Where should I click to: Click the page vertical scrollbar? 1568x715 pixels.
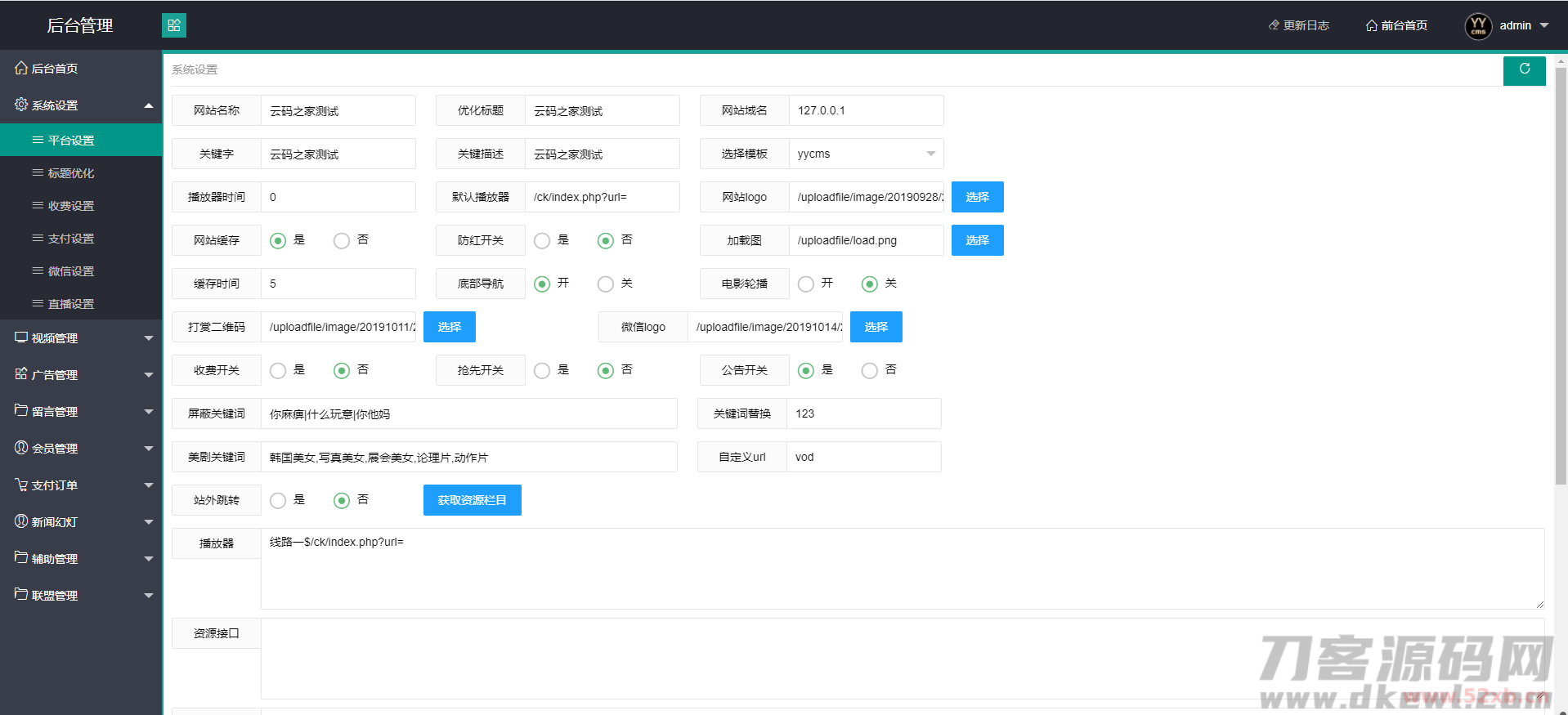(1561, 278)
